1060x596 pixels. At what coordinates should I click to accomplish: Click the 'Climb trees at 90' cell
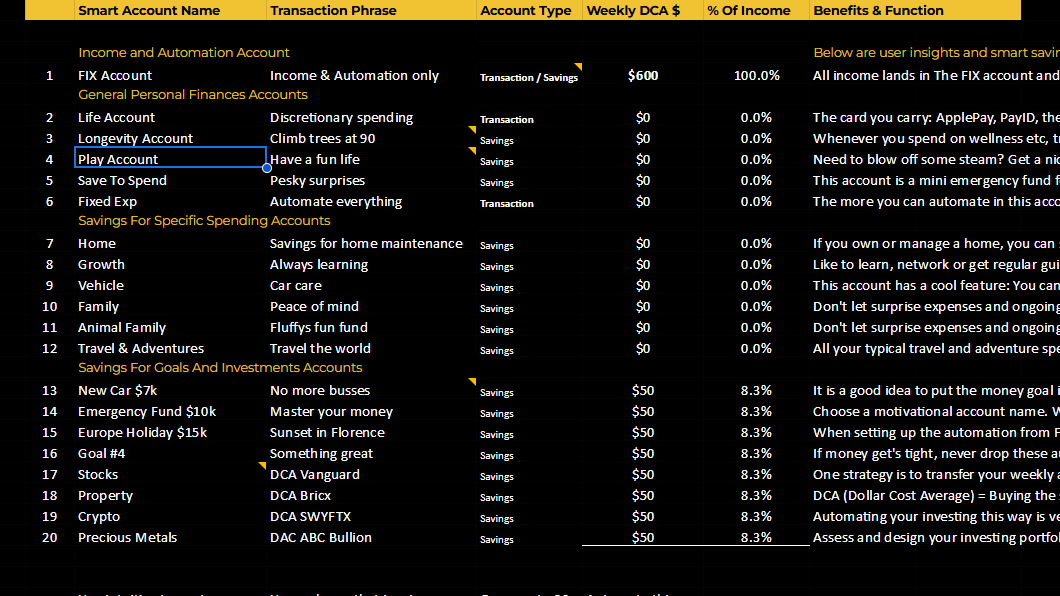(371, 139)
